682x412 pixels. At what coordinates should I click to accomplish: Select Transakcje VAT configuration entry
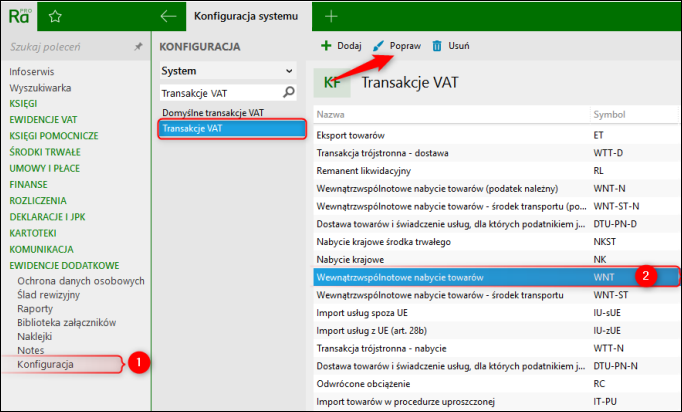pos(232,129)
